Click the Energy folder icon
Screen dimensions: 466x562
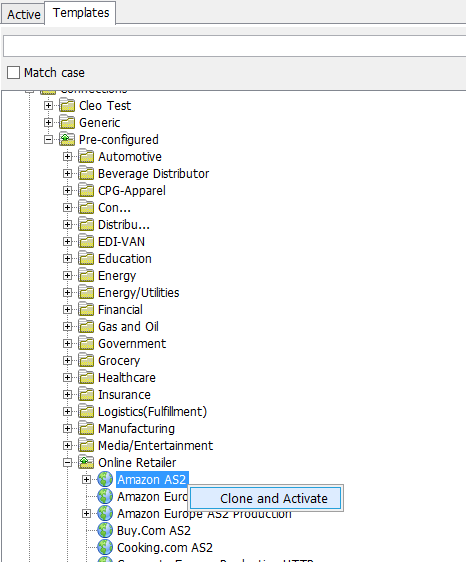click(x=86, y=276)
